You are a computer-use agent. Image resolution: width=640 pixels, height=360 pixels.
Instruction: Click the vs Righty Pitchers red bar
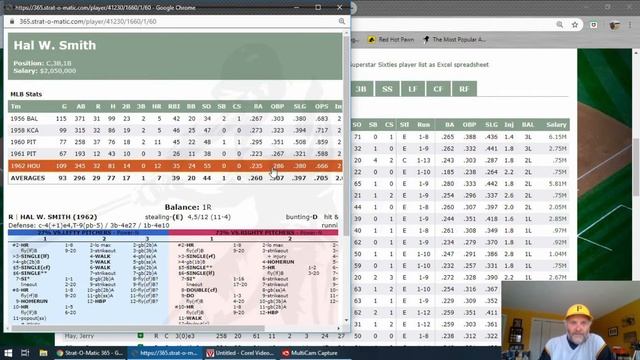pyautogui.click(x=253, y=233)
